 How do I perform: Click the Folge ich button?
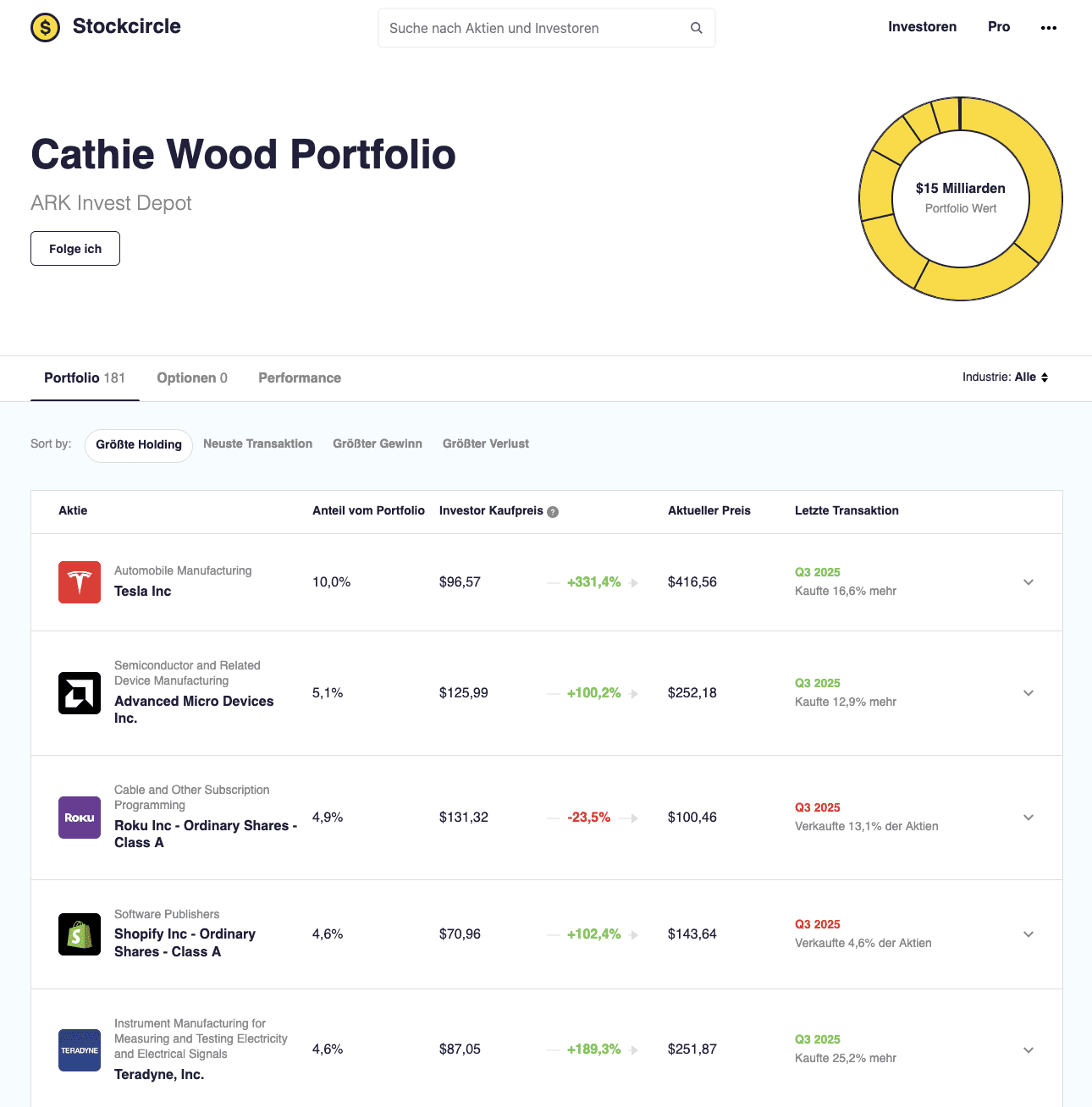point(74,248)
